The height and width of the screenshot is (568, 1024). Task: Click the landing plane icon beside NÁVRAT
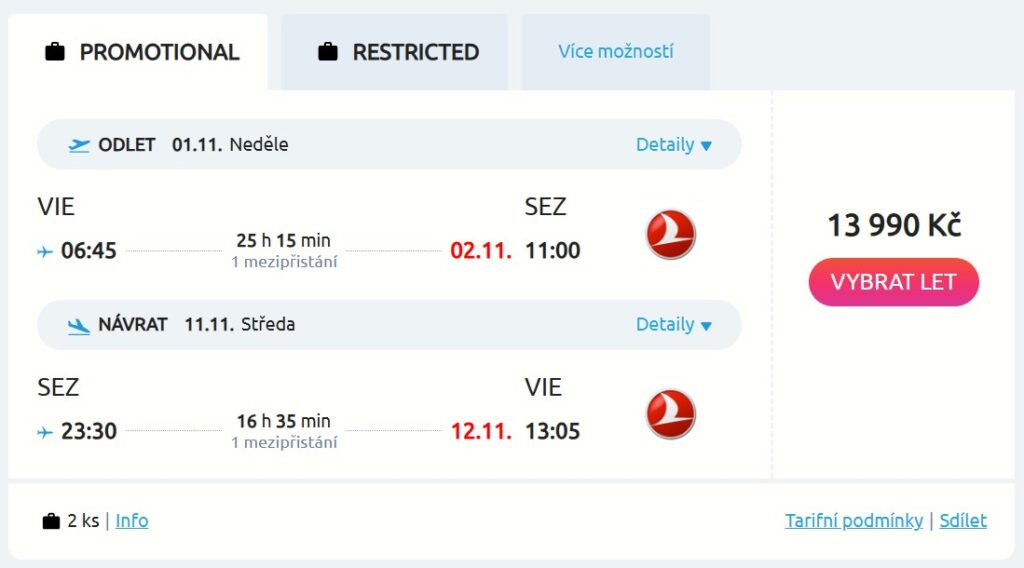(79, 325)
